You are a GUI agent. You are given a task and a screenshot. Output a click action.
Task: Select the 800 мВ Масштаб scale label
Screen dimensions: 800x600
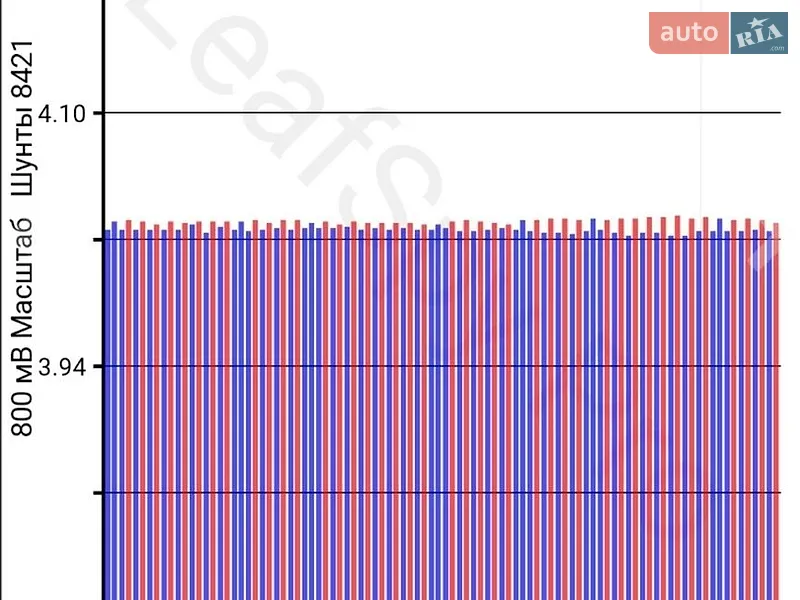click(x=22, y=328)
